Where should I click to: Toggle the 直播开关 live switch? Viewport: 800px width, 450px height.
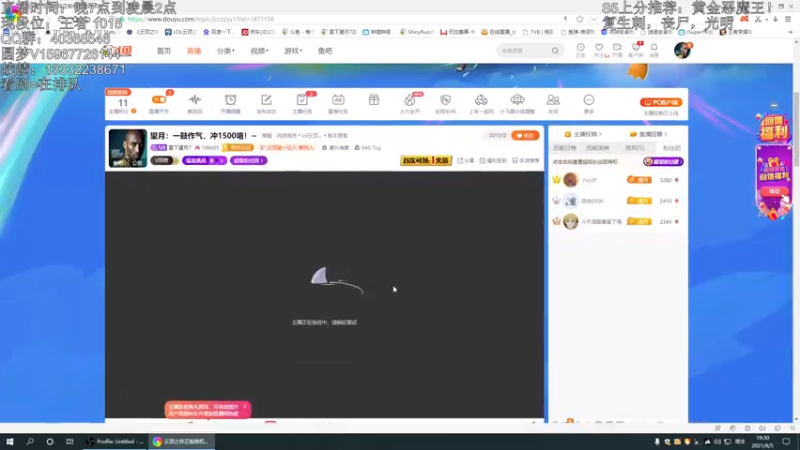[159, 99]
